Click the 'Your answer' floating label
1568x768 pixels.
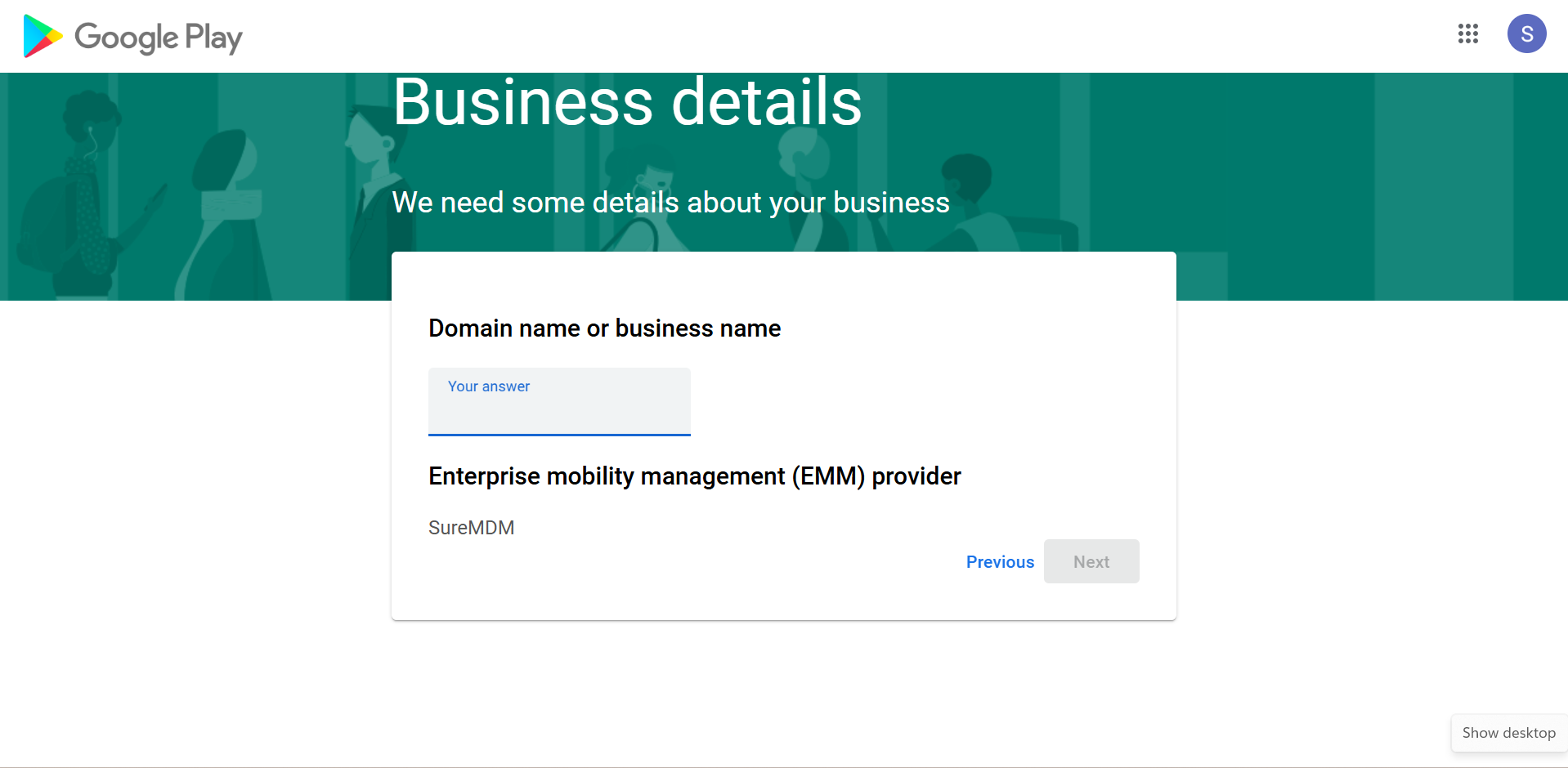[x=489, y=386]
